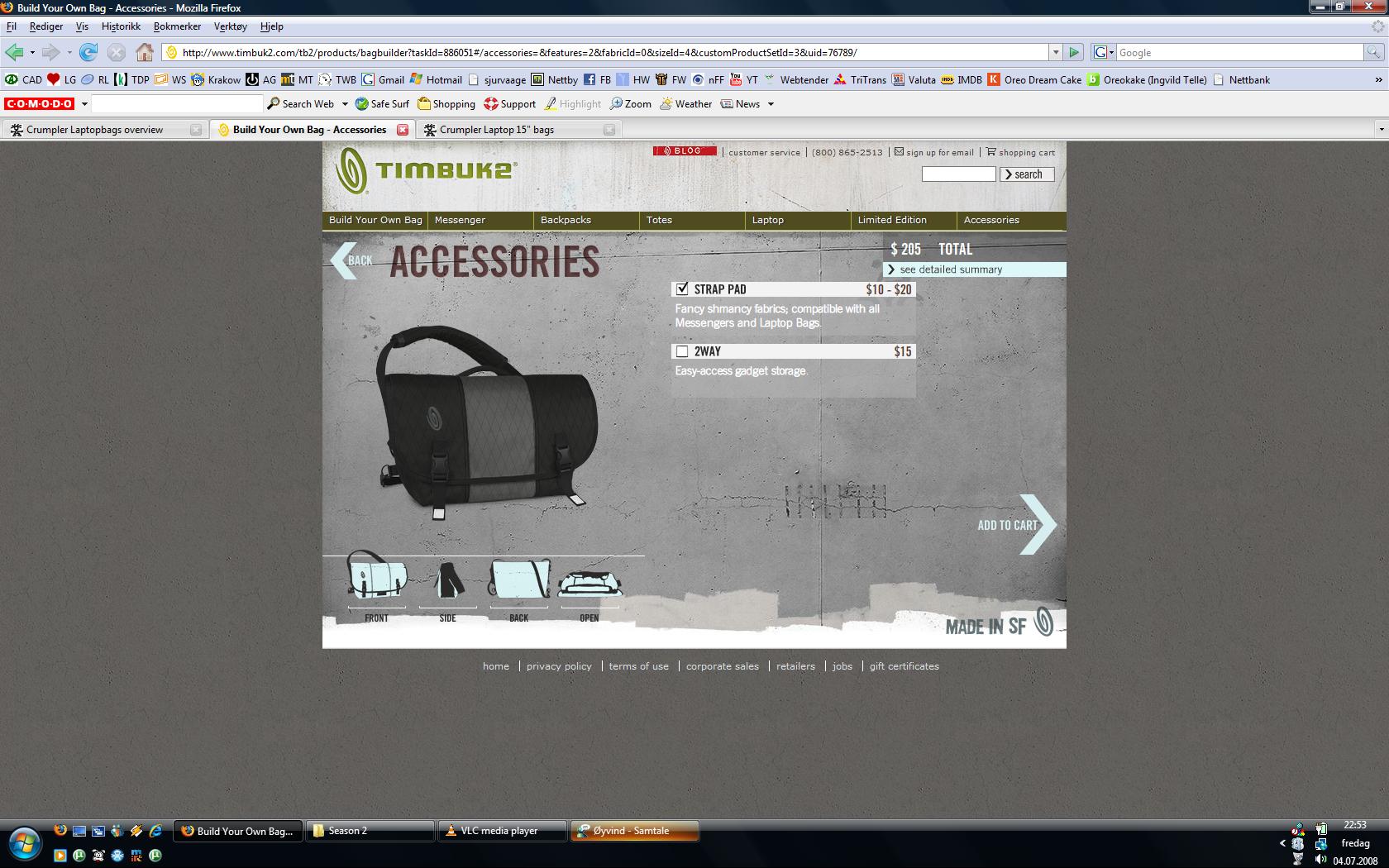1389x868 pixels.
Task: Click the browser Forward arrow button
Action: pos(51,52)
